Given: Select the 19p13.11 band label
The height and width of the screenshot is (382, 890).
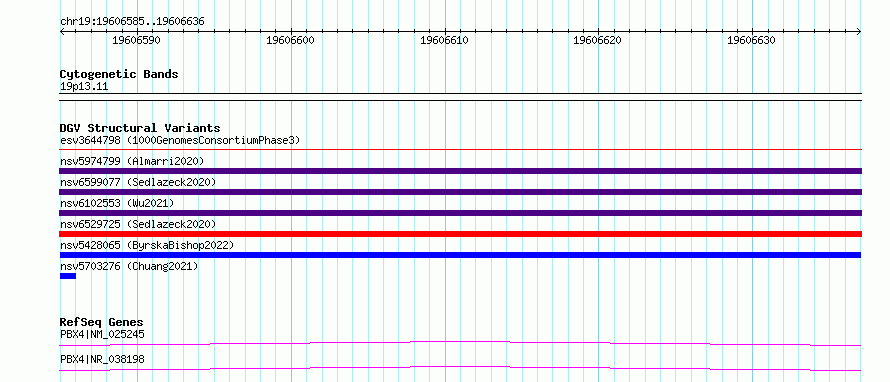Looking at the screenshot, I should pyautogui.click(x=84, y=87).
